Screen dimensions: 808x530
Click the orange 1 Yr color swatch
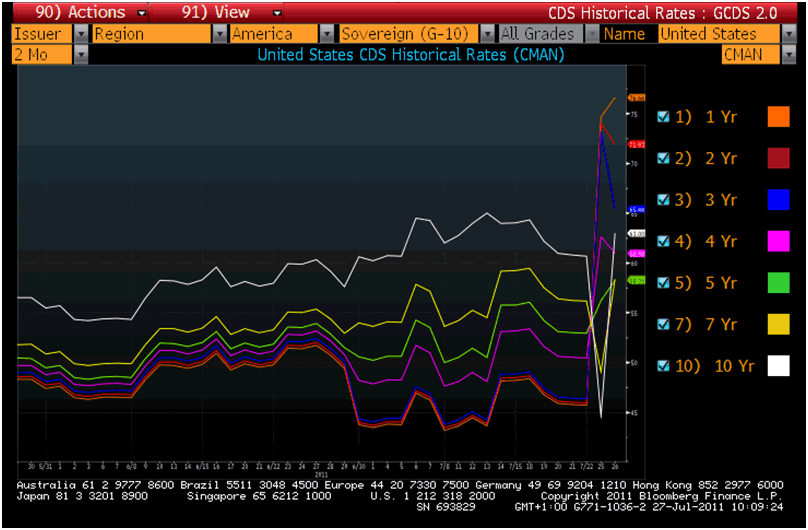click(779, 117)
